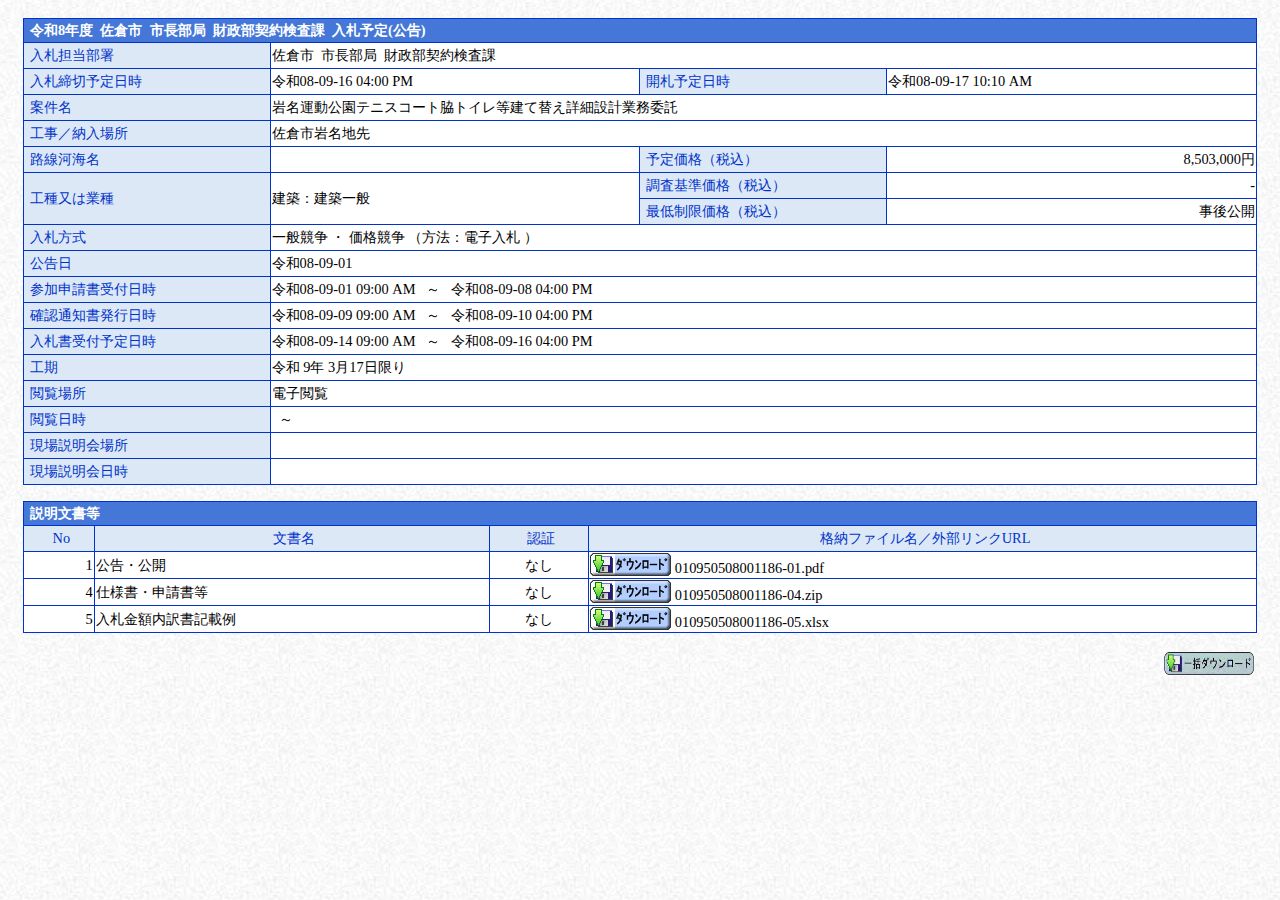Click the 開札予定日時 label
Viewport: 1280px width, 900px height.
pos(763,81)
